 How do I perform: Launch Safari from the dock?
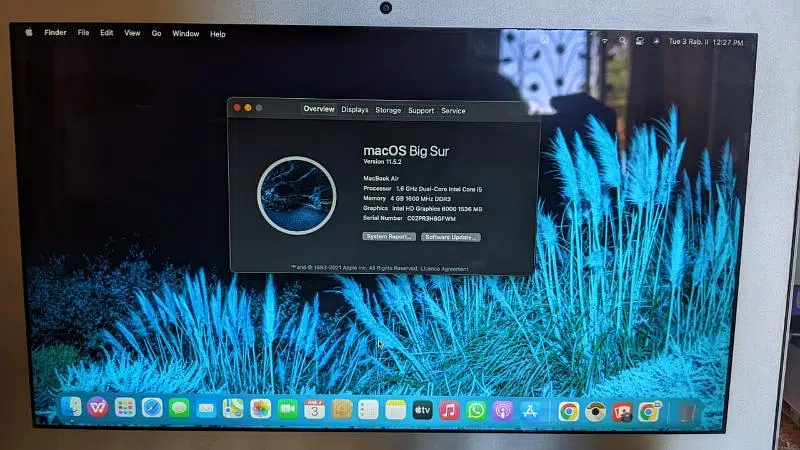pyautogui.click(x=152, y=407)
